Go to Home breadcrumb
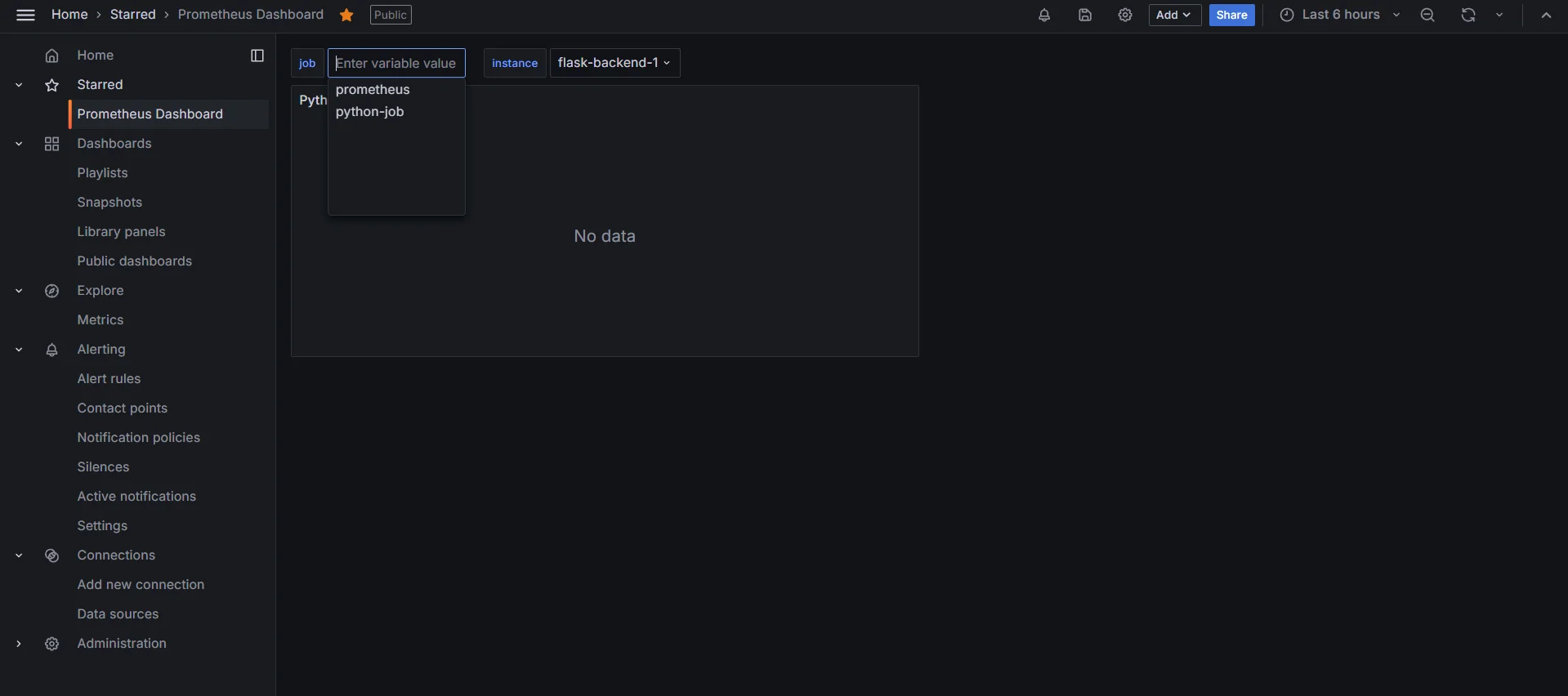The image size is (1568, 696). [69, 15]
